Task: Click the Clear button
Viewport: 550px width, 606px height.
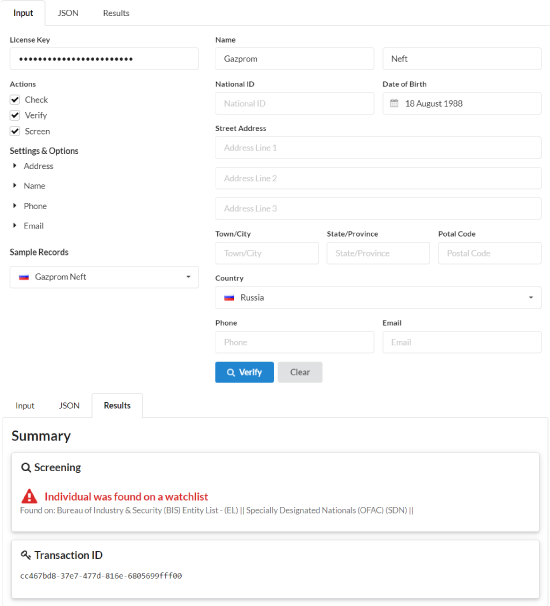Action: [300, 372]
